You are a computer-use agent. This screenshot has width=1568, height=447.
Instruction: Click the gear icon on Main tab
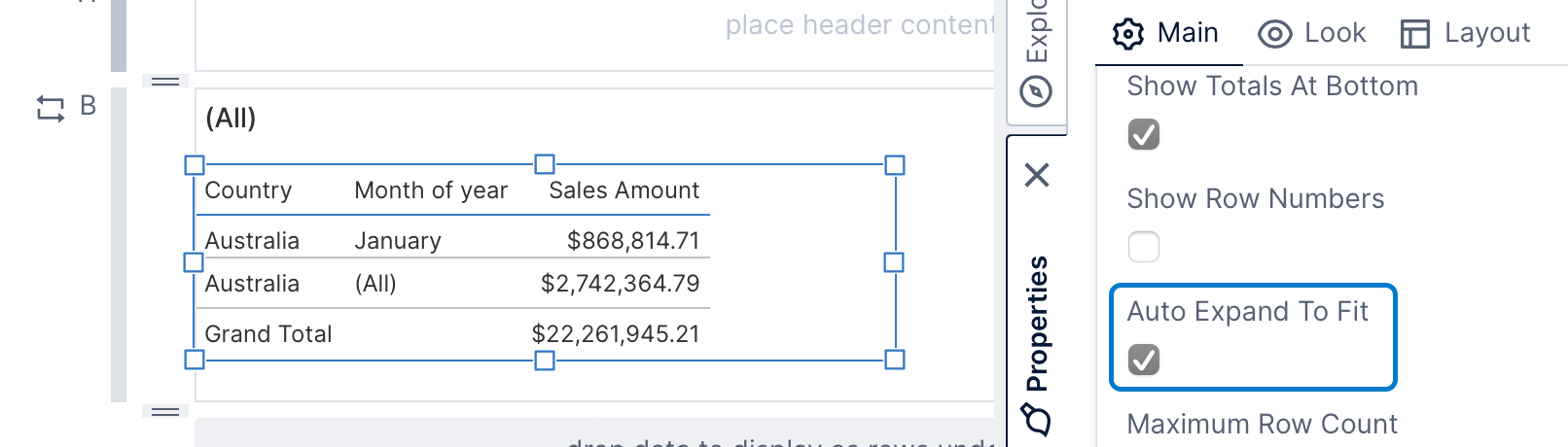(x=1127, y=34)
